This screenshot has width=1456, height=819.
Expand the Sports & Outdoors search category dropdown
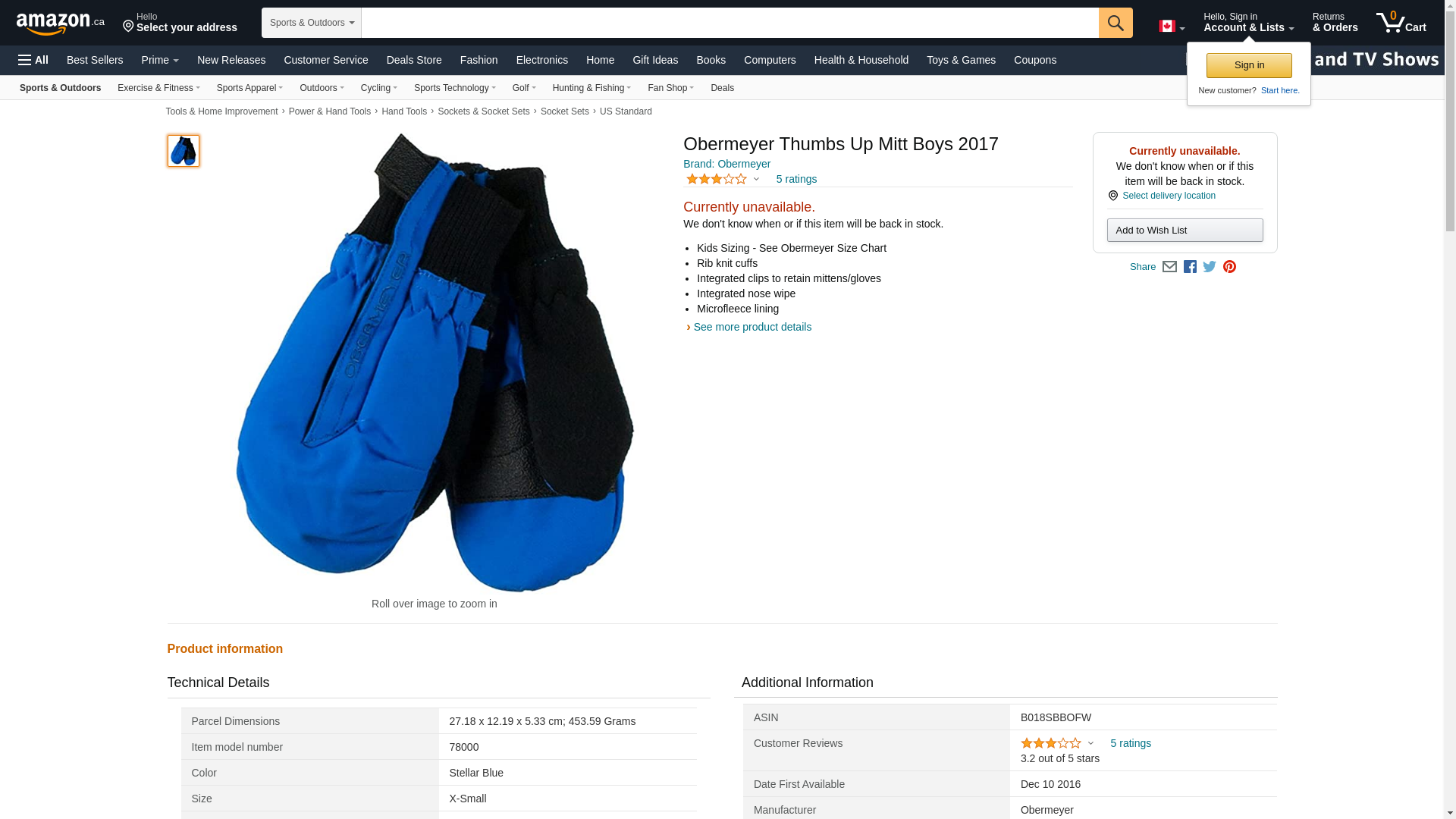[x=312, y=23]
